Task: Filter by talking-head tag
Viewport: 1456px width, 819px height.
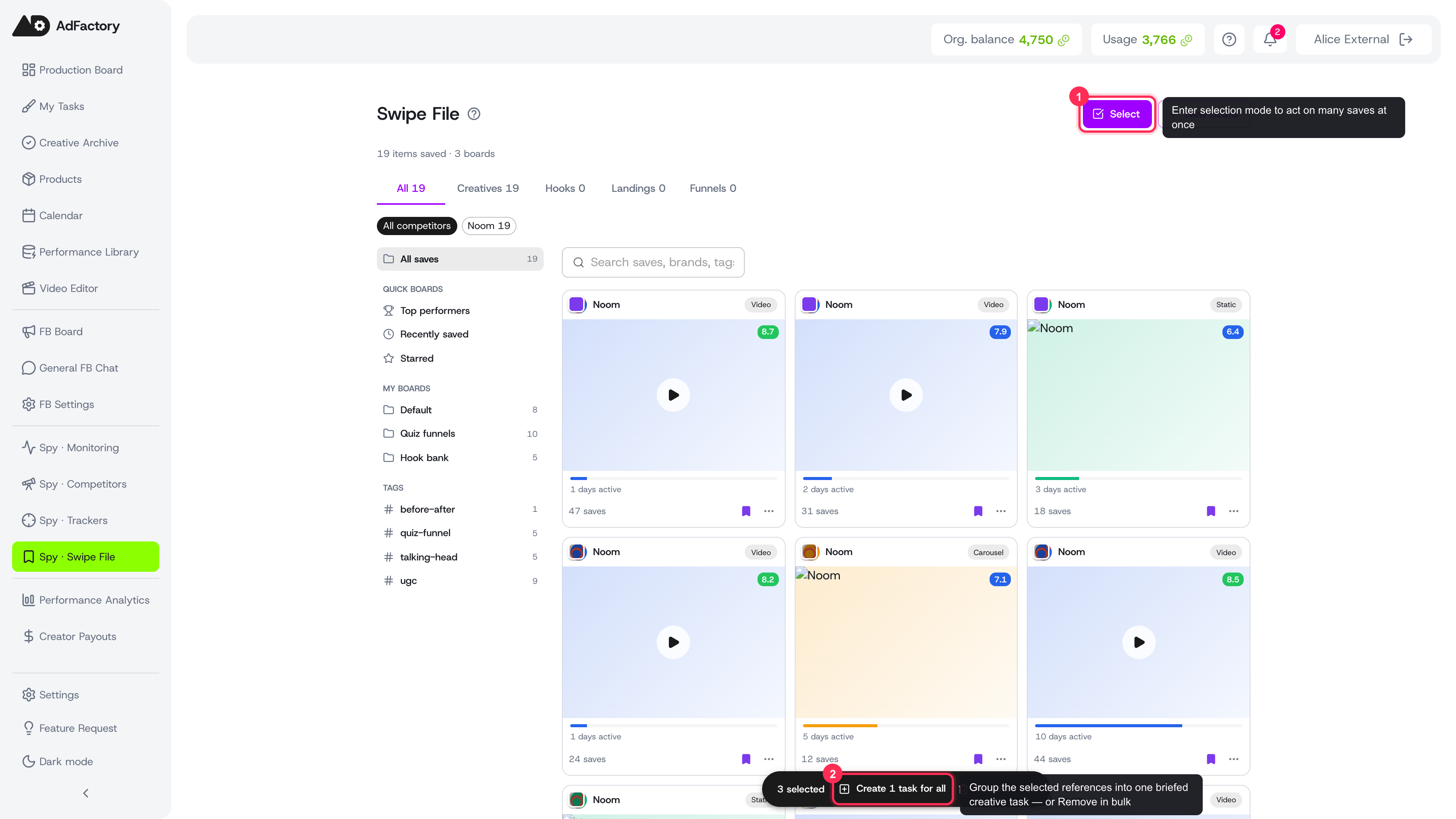Action: point(460,557)
